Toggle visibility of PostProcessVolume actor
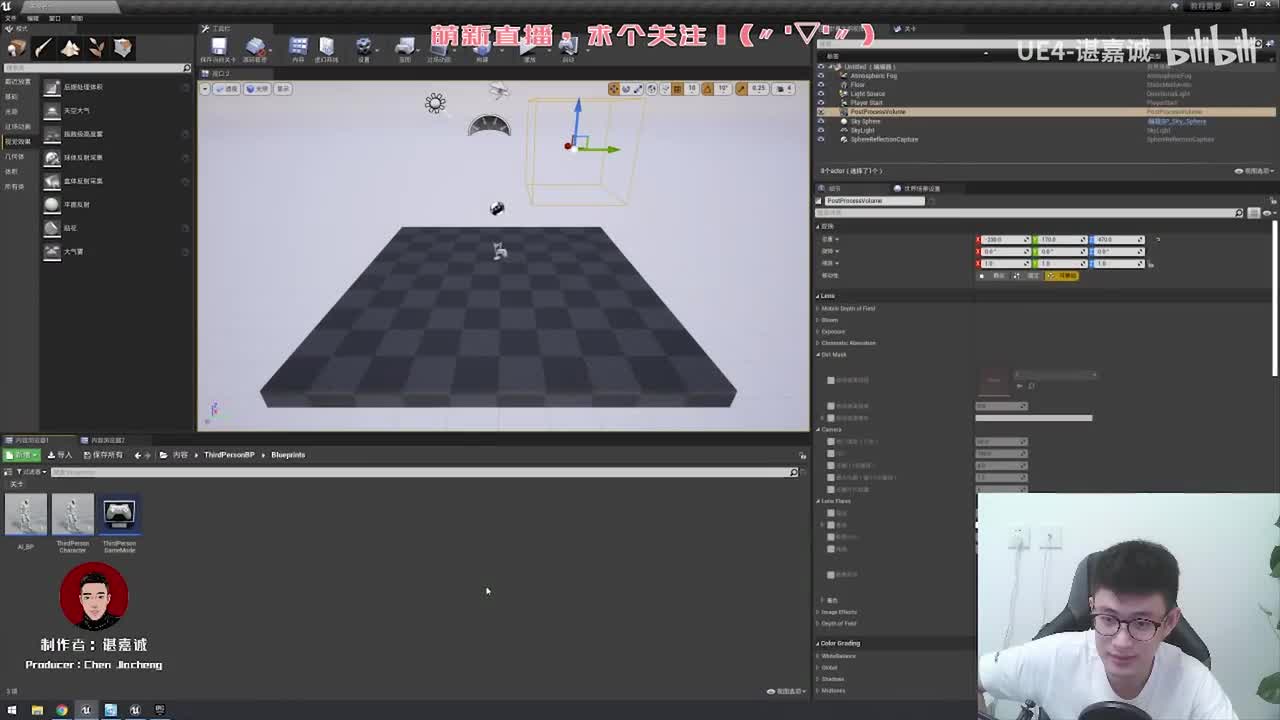1280x720 pixels. point(821,112)
